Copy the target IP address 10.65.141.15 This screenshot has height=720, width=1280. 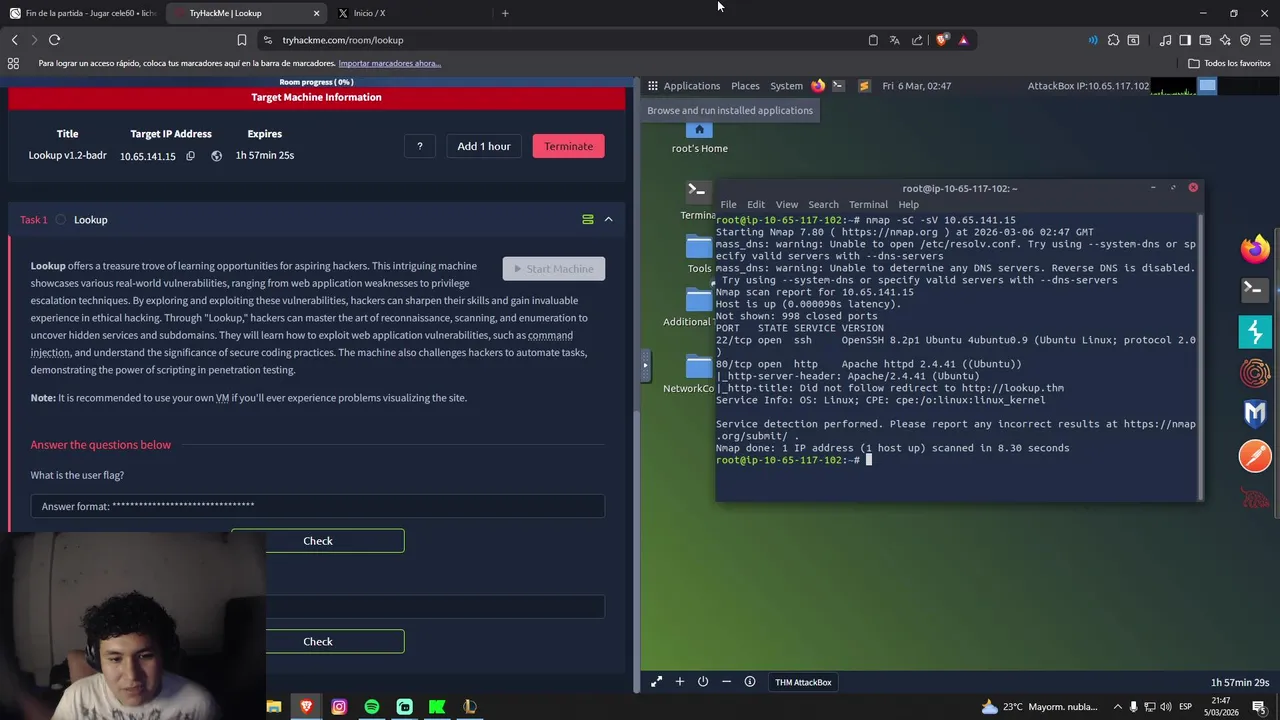(x=190, y=156)
